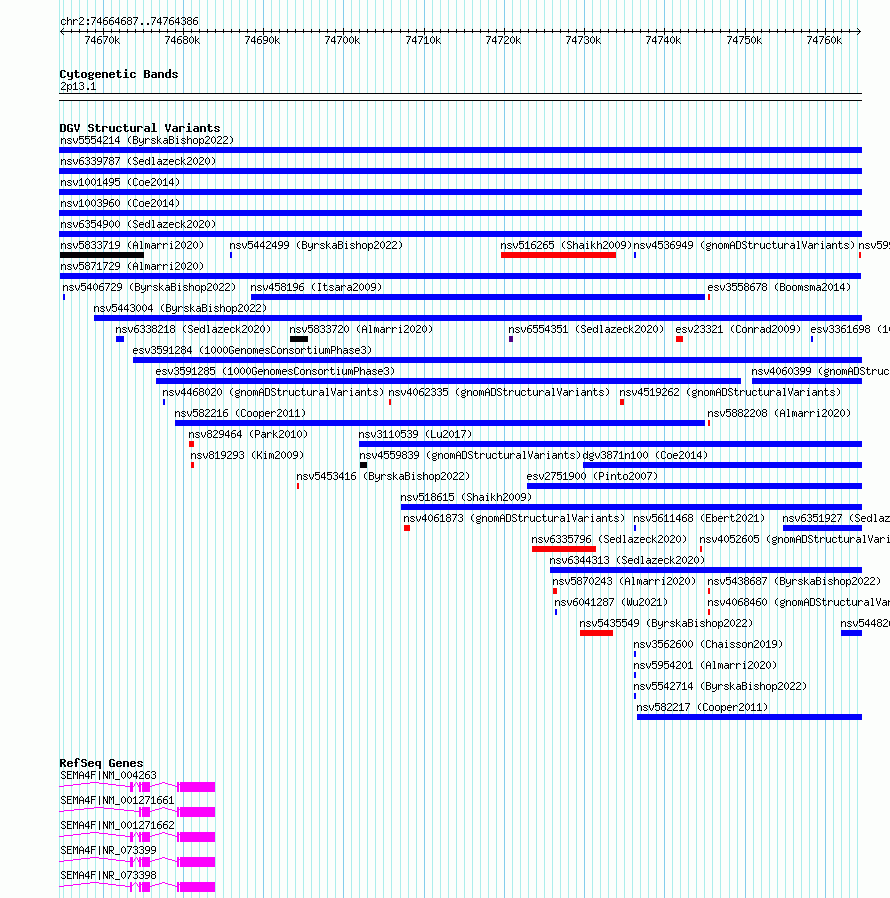
Task: Click the red esv23321 (Conrad2009) marker
Action: [679, 339]
